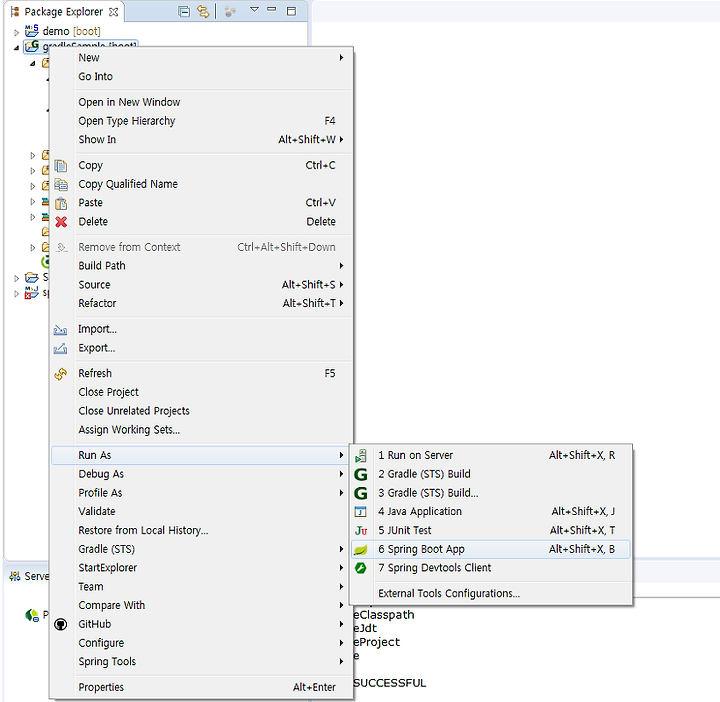The width and height of the screenshot is (720, 702).
Task: Expand the demo [boot] project
Action: (x=16, y=32)
